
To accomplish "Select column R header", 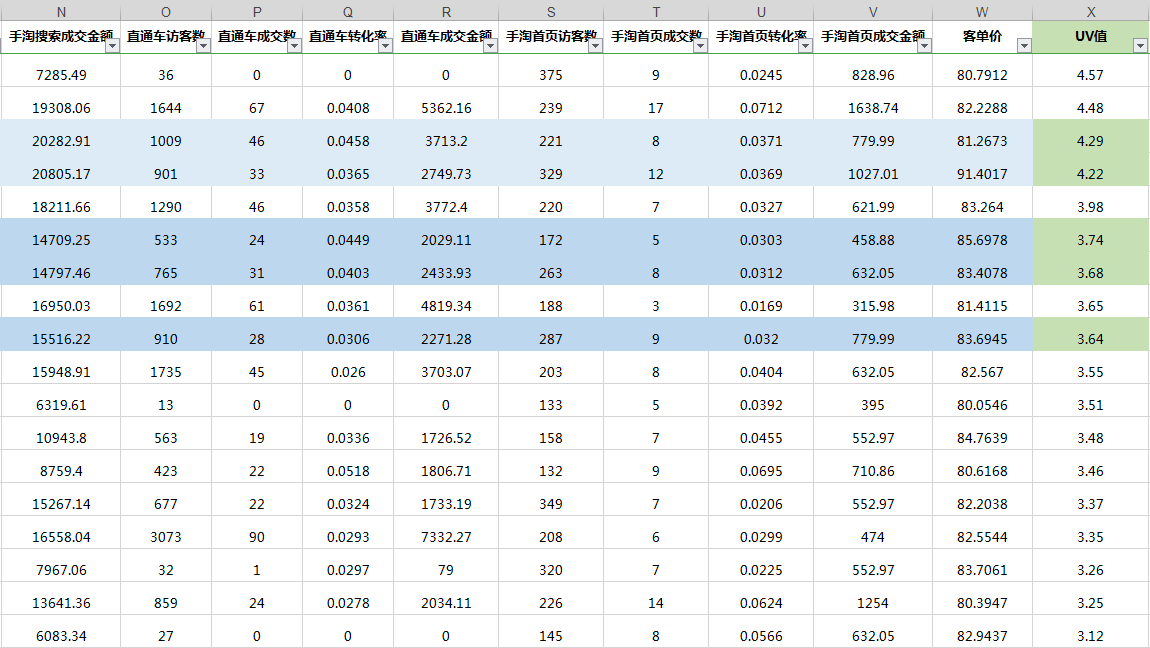I will 446,11.
